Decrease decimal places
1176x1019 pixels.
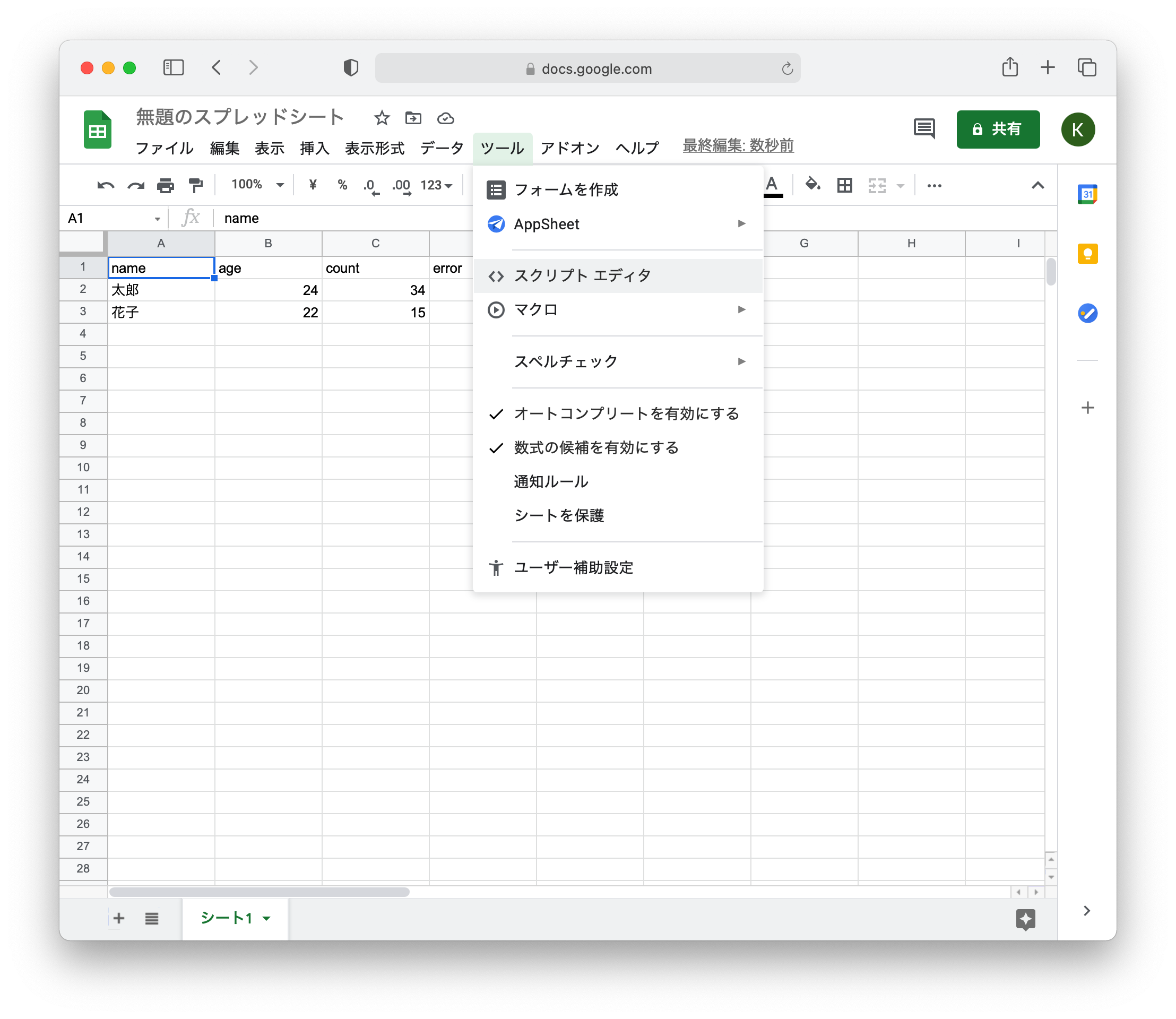370,186
